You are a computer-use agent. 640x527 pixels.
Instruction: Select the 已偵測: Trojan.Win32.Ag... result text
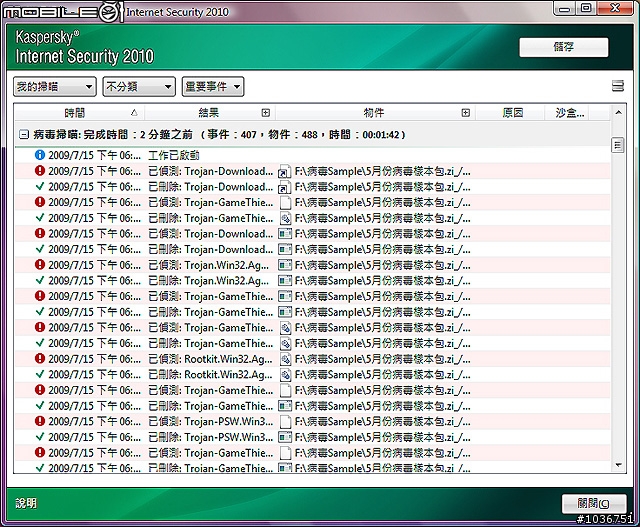209,265
